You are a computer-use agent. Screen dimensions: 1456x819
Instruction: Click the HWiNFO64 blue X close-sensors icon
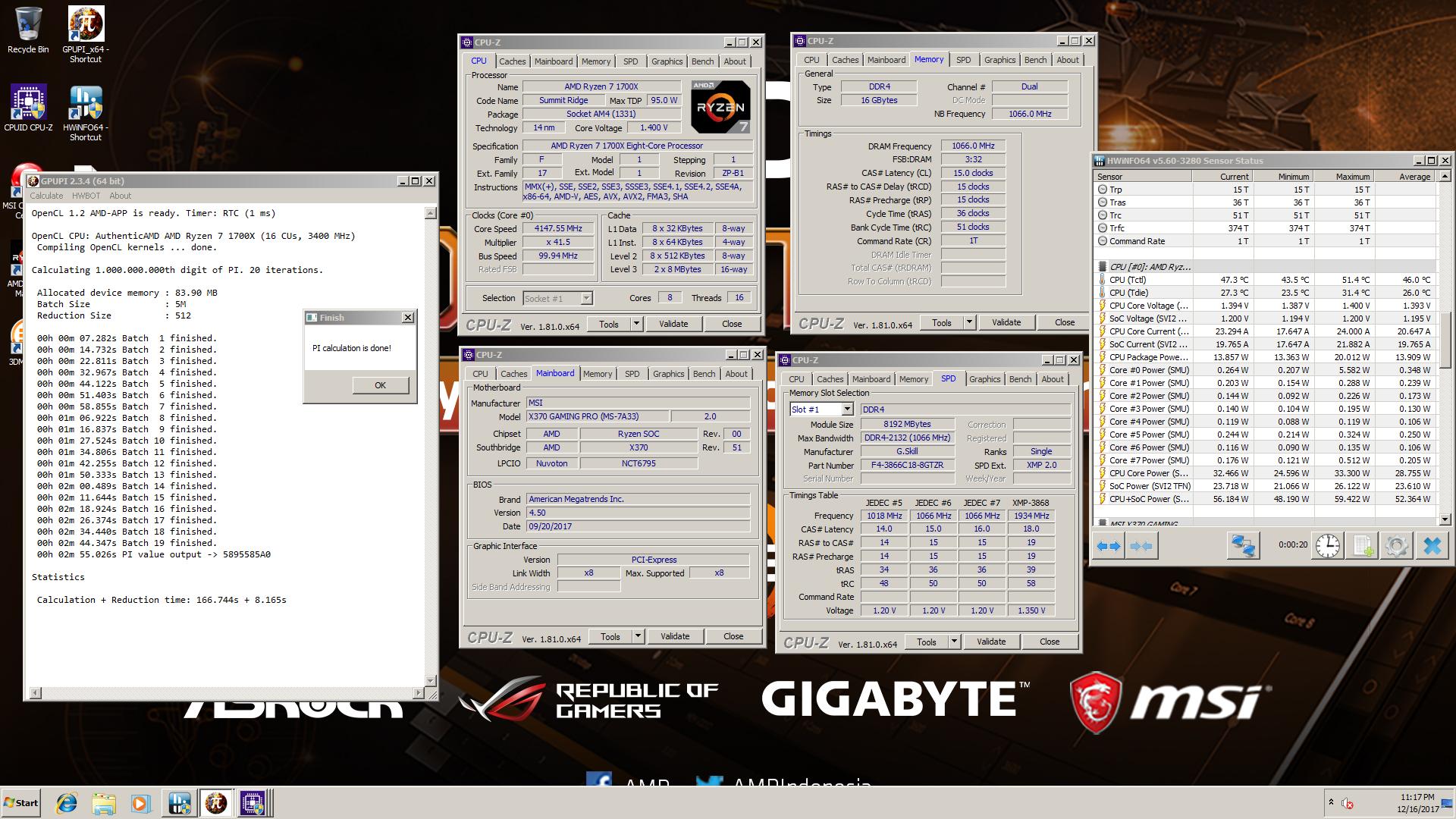coord(1432,546)
